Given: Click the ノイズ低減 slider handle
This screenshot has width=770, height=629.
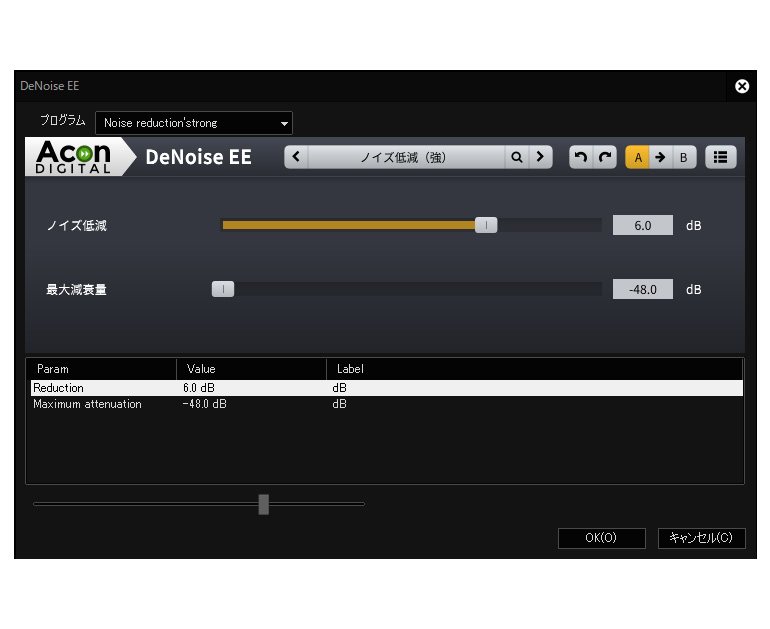Looking at the screenshot, I should [486, 225].
